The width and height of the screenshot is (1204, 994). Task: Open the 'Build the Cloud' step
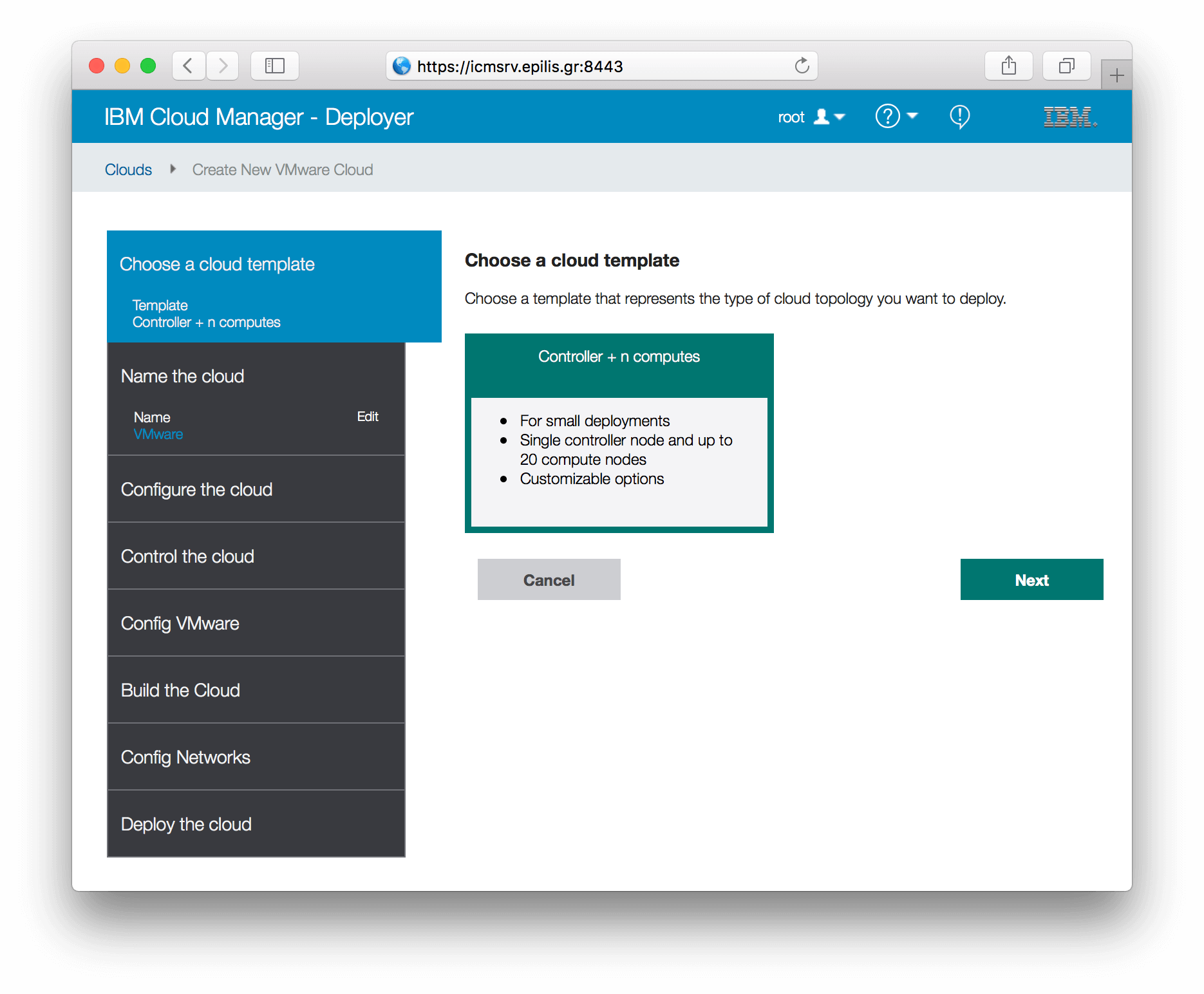256,690
